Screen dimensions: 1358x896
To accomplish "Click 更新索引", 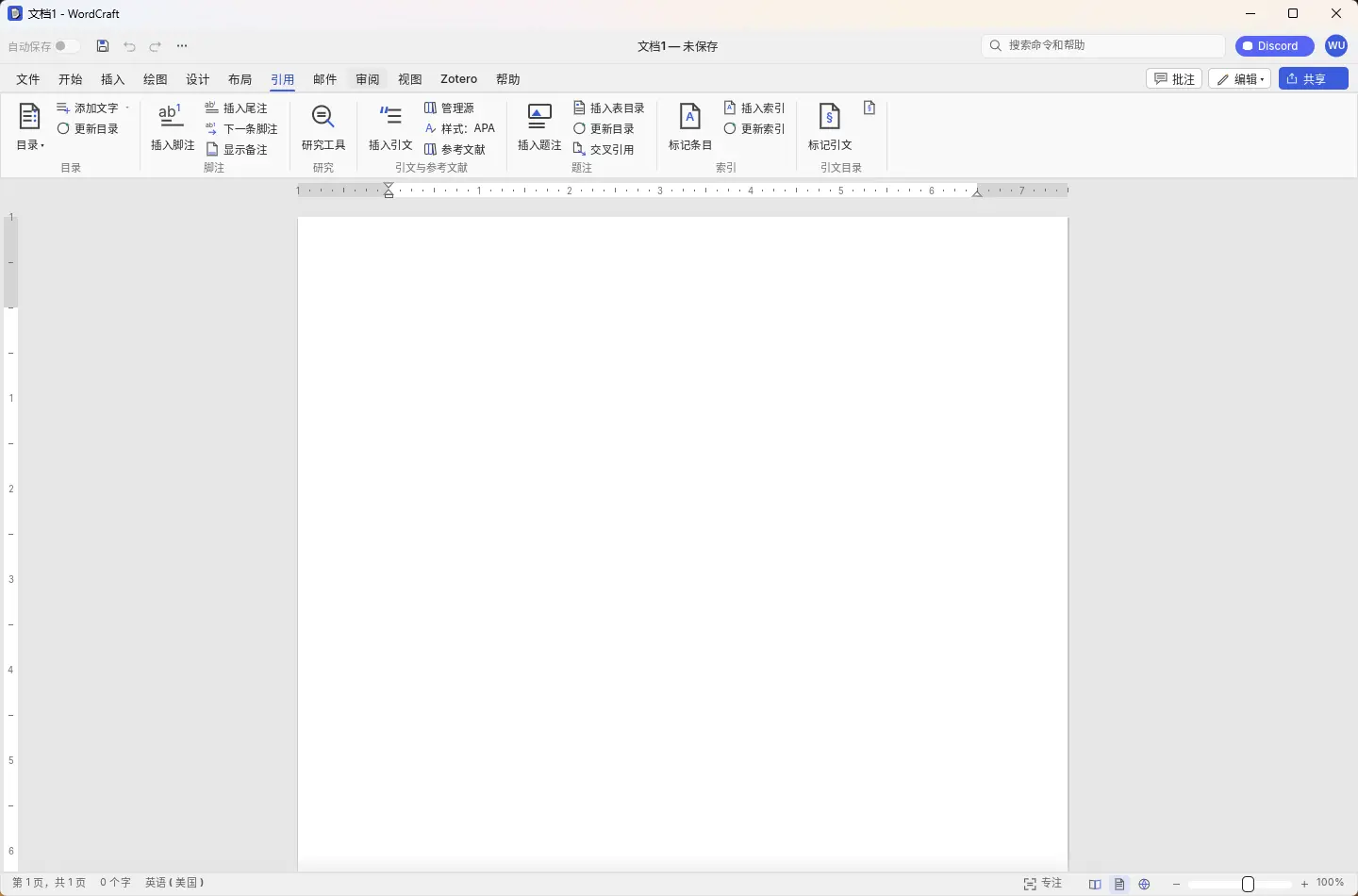I will point(754,129).
